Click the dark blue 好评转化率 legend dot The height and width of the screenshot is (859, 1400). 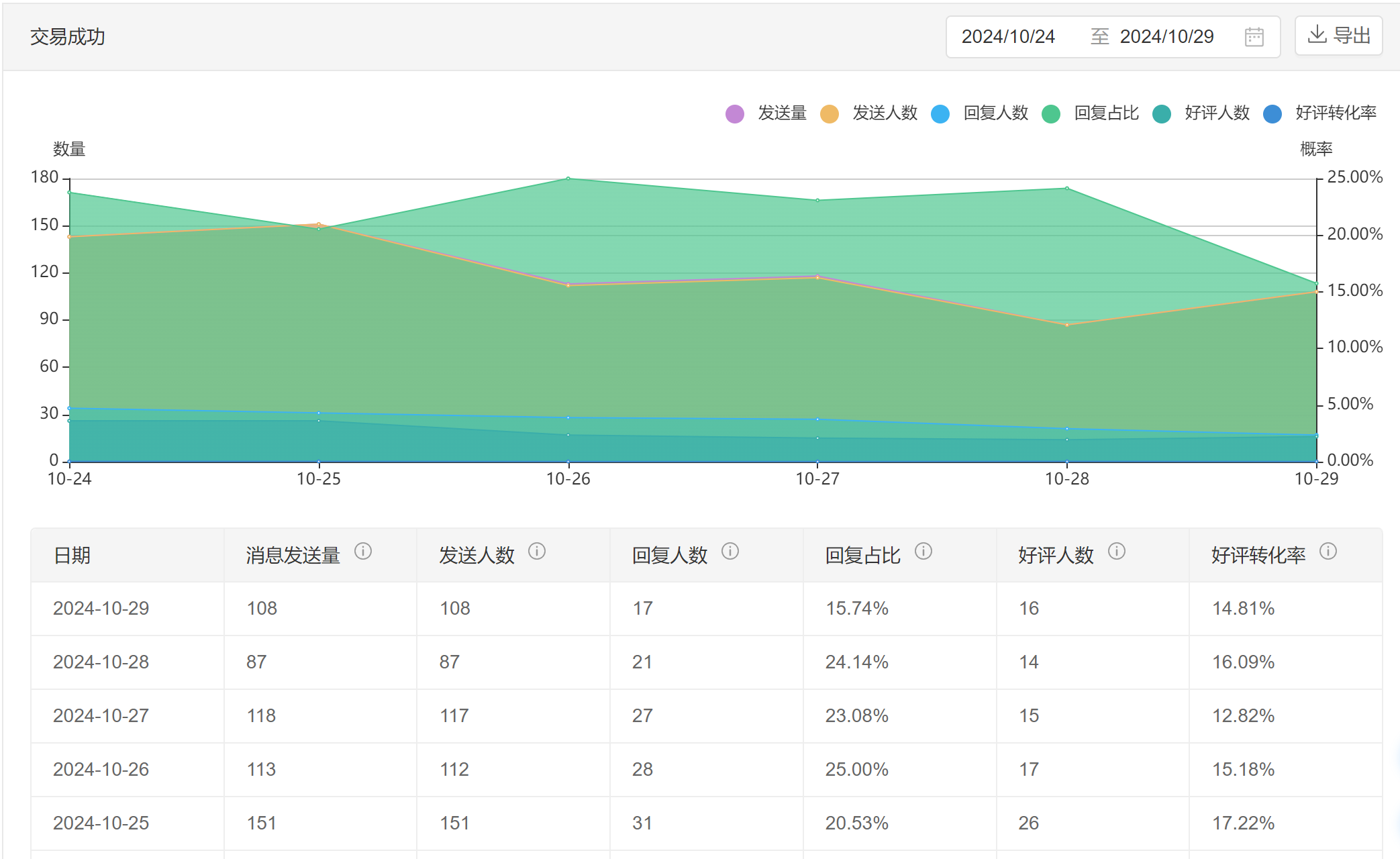coord(1272,114)
